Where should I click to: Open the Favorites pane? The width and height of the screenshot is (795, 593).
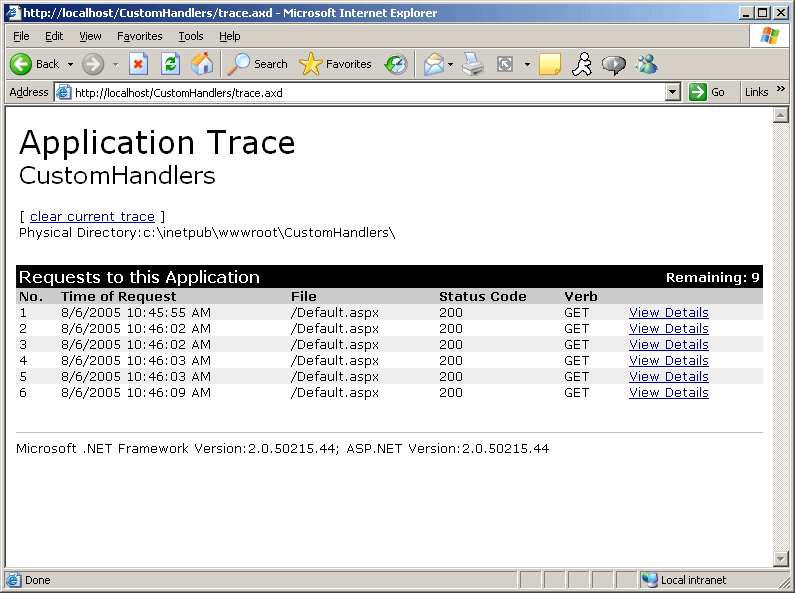pyautogui.click(x=336, y=64)
